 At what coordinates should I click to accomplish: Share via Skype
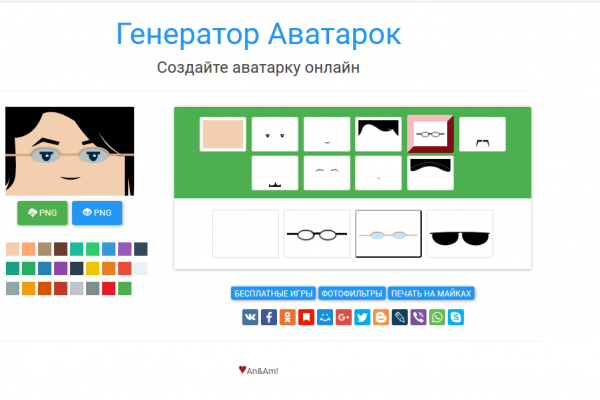[x=456, y=317]
